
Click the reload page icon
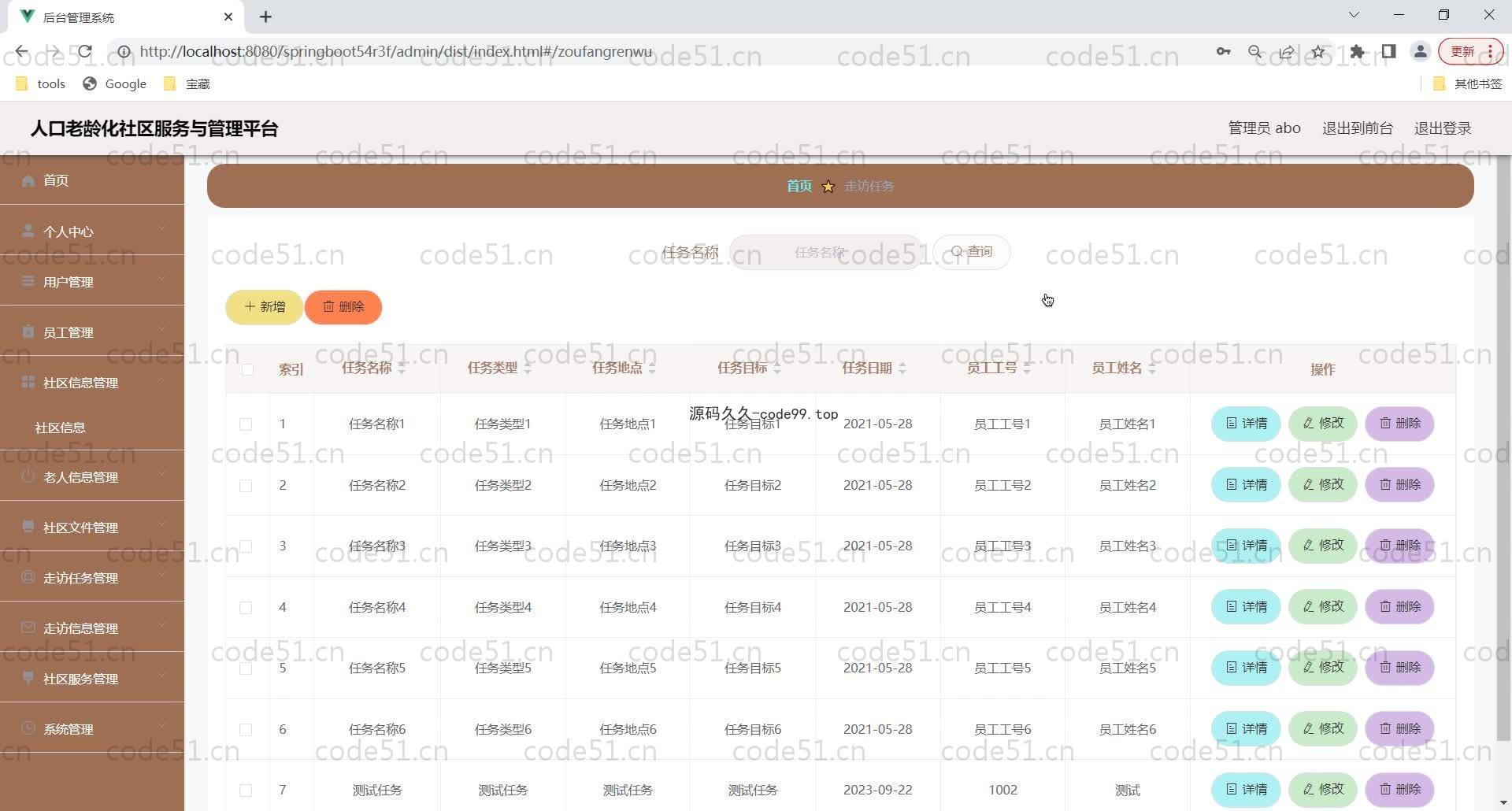85,52
